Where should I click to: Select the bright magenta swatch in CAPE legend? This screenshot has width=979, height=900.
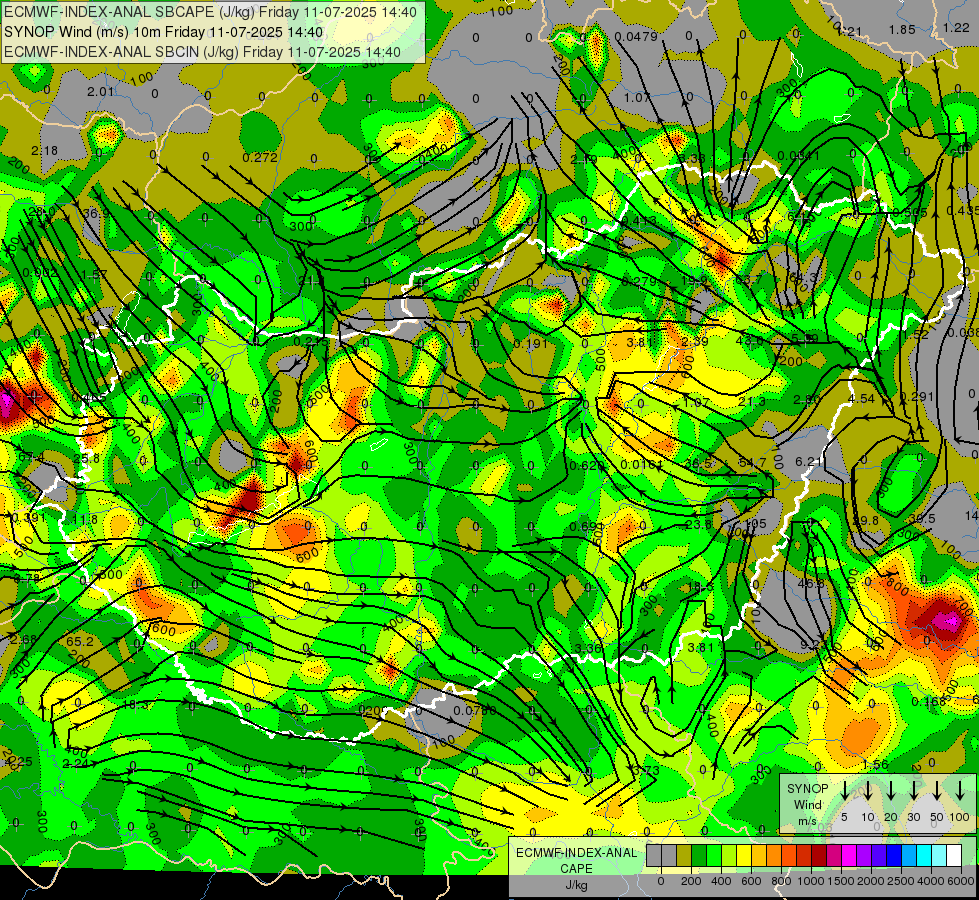coord(849,855)
